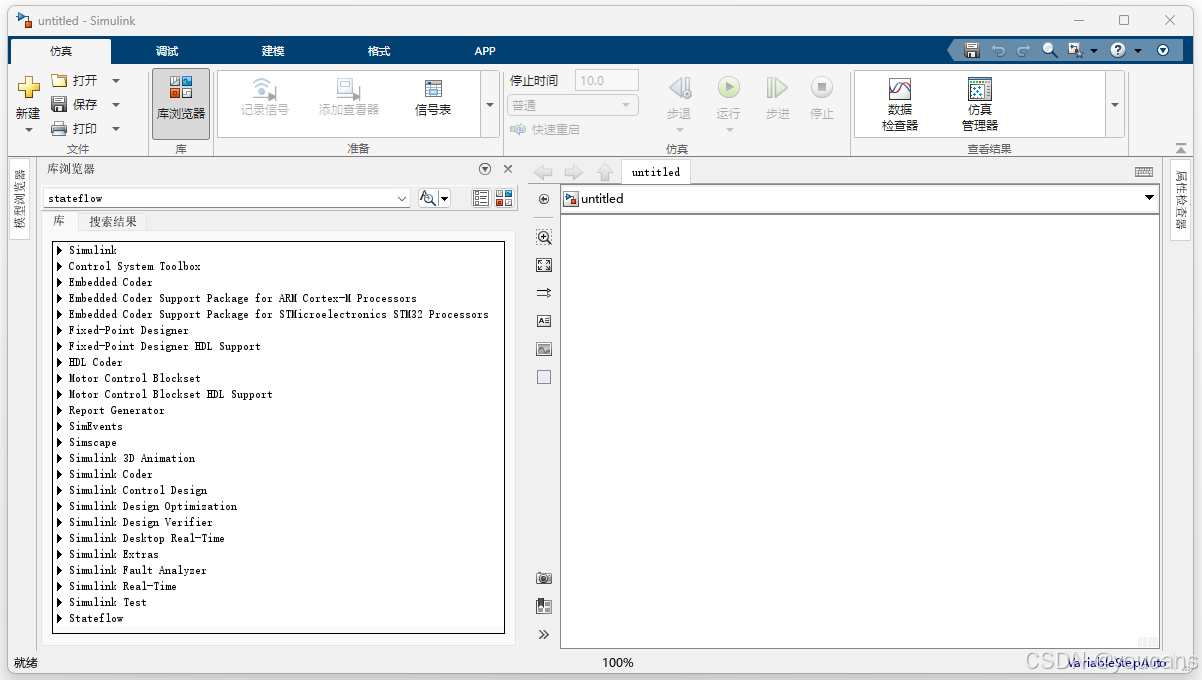Switch to the APP ribbon tab
This screenshot has width=1202, height=680.
point(485,51)
